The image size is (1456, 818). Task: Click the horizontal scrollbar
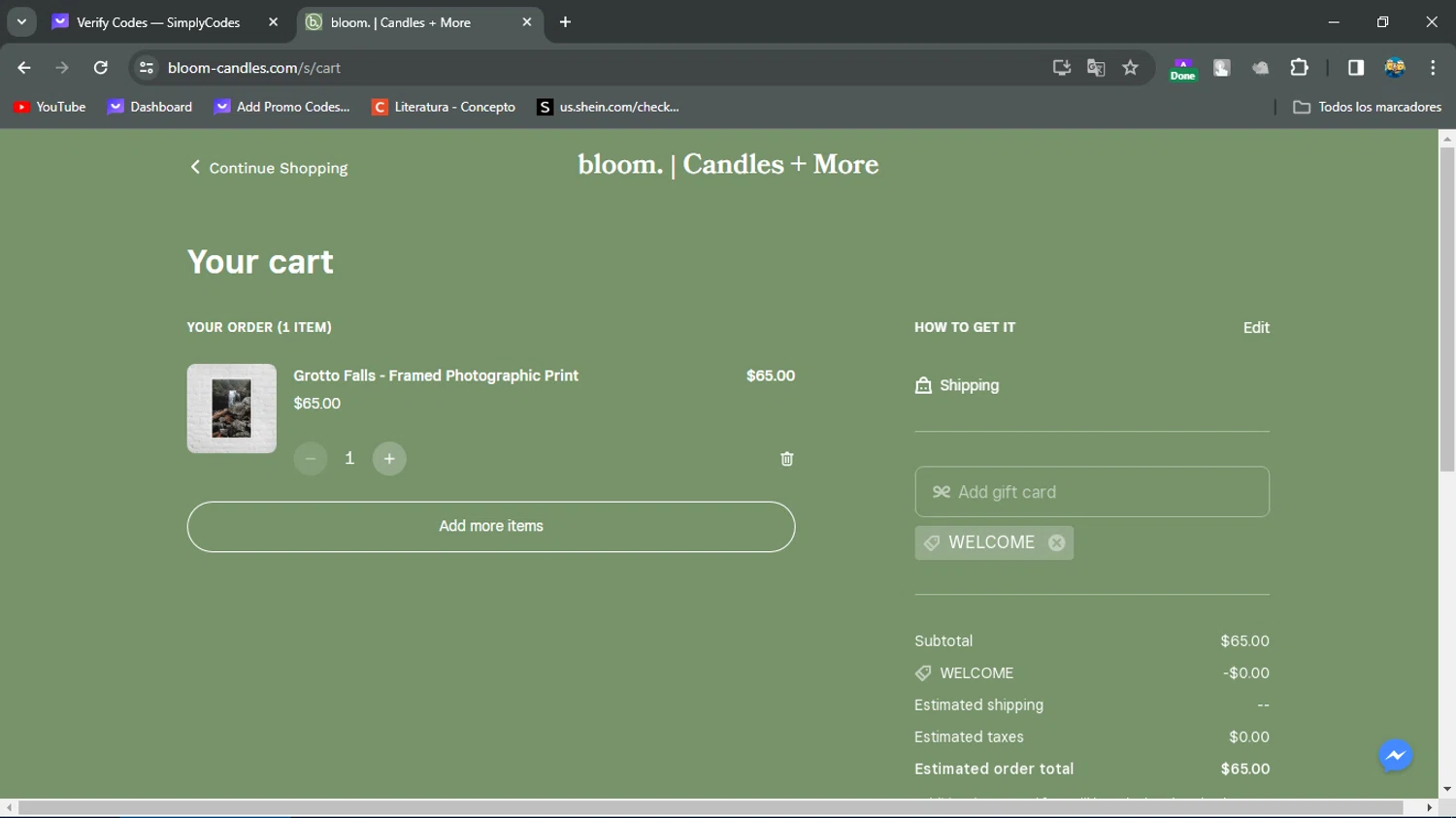[711, 807]
